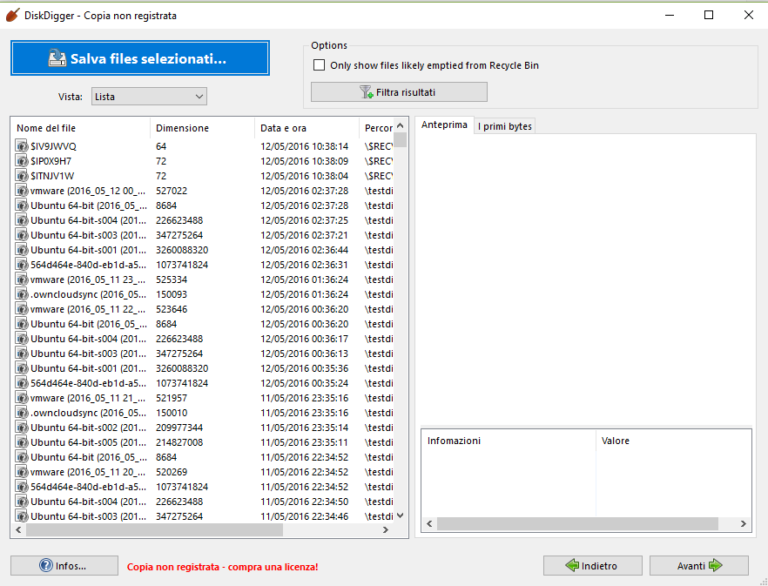Enable Only show files emptied from Recycle Bin
768x586 pixels.
(319, 65)
